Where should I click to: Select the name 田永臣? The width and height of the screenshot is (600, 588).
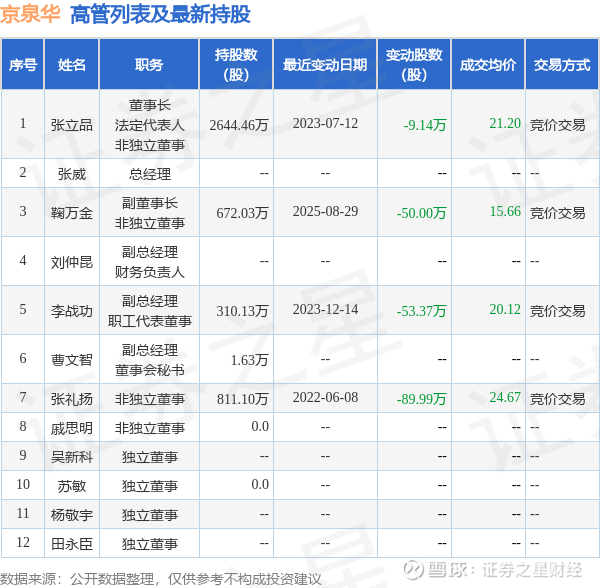(72, 544)
